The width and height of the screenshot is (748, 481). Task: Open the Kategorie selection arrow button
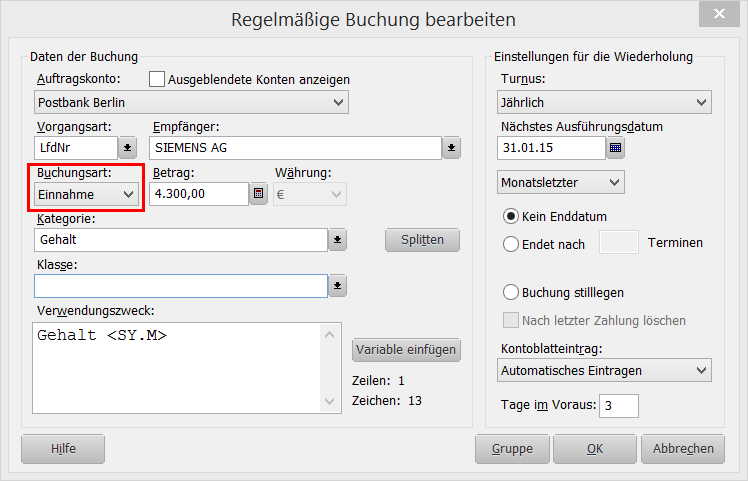click(x=338, y=240)
